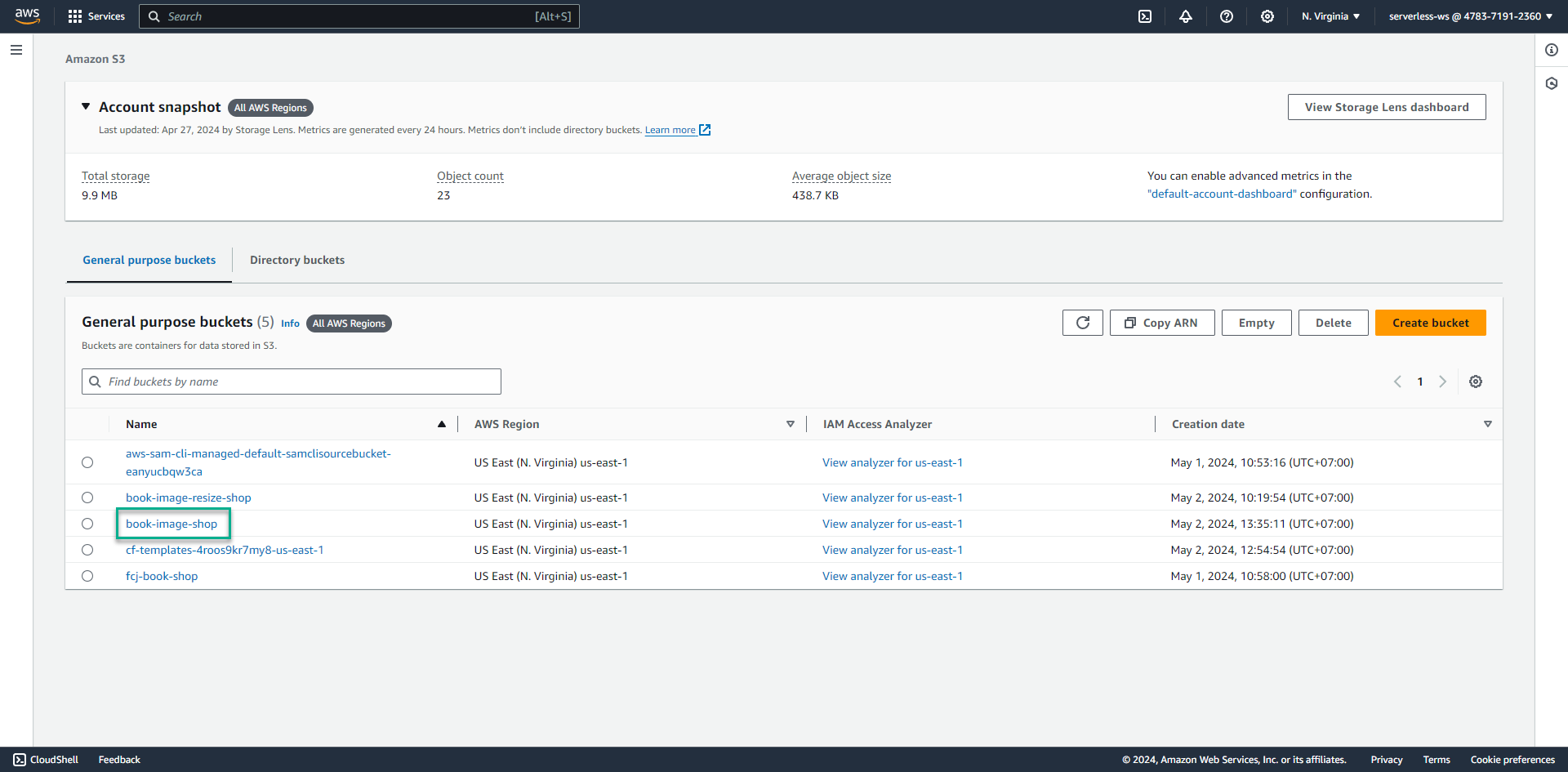The image size is (1568, 772).
Task: Collapse the Account snapshot section
Action: coord(86,106)
